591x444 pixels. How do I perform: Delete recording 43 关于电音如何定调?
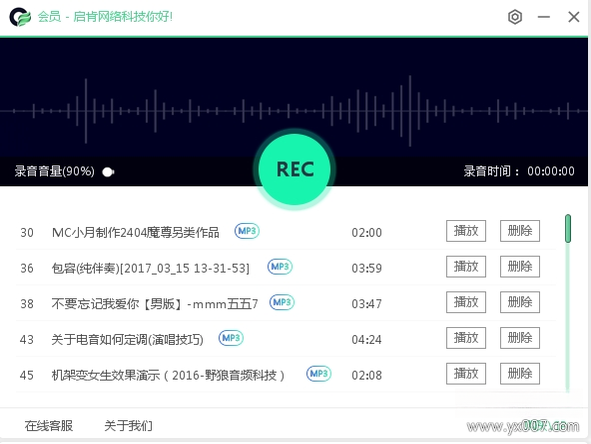pyautogui.click(x=520, y=338)
